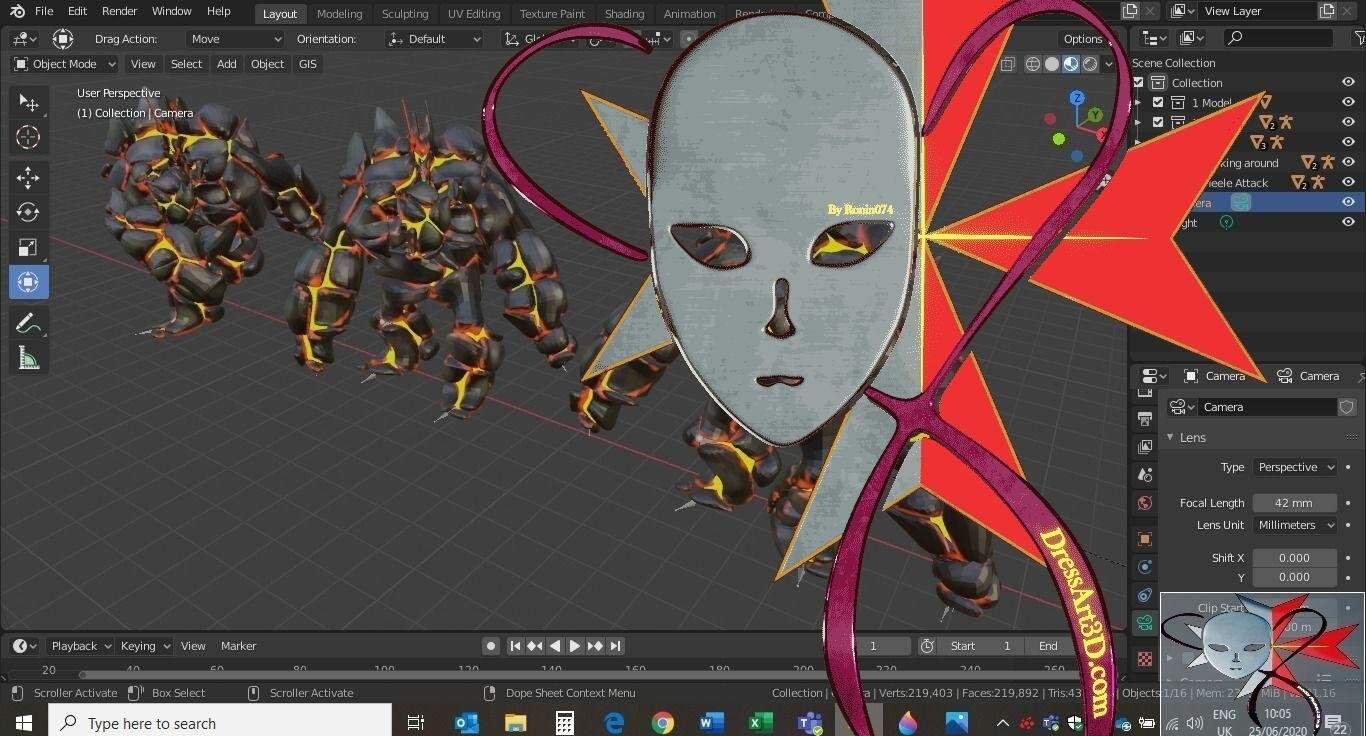Click the Z axis on navigation gizmo
The width and height of the screenshot is (1366, 736).
click(1077, 98)
